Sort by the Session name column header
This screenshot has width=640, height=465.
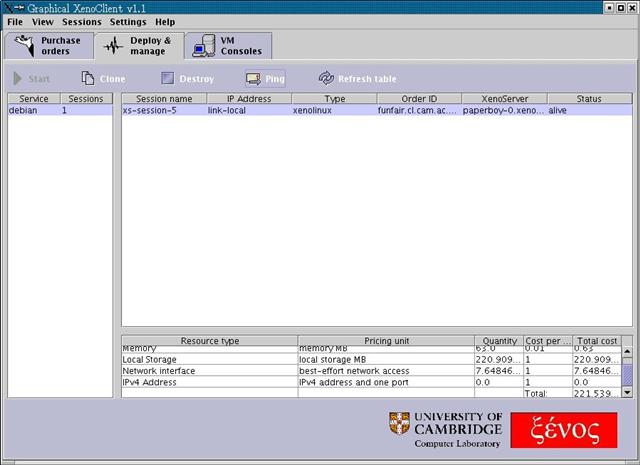click(164, 99)
